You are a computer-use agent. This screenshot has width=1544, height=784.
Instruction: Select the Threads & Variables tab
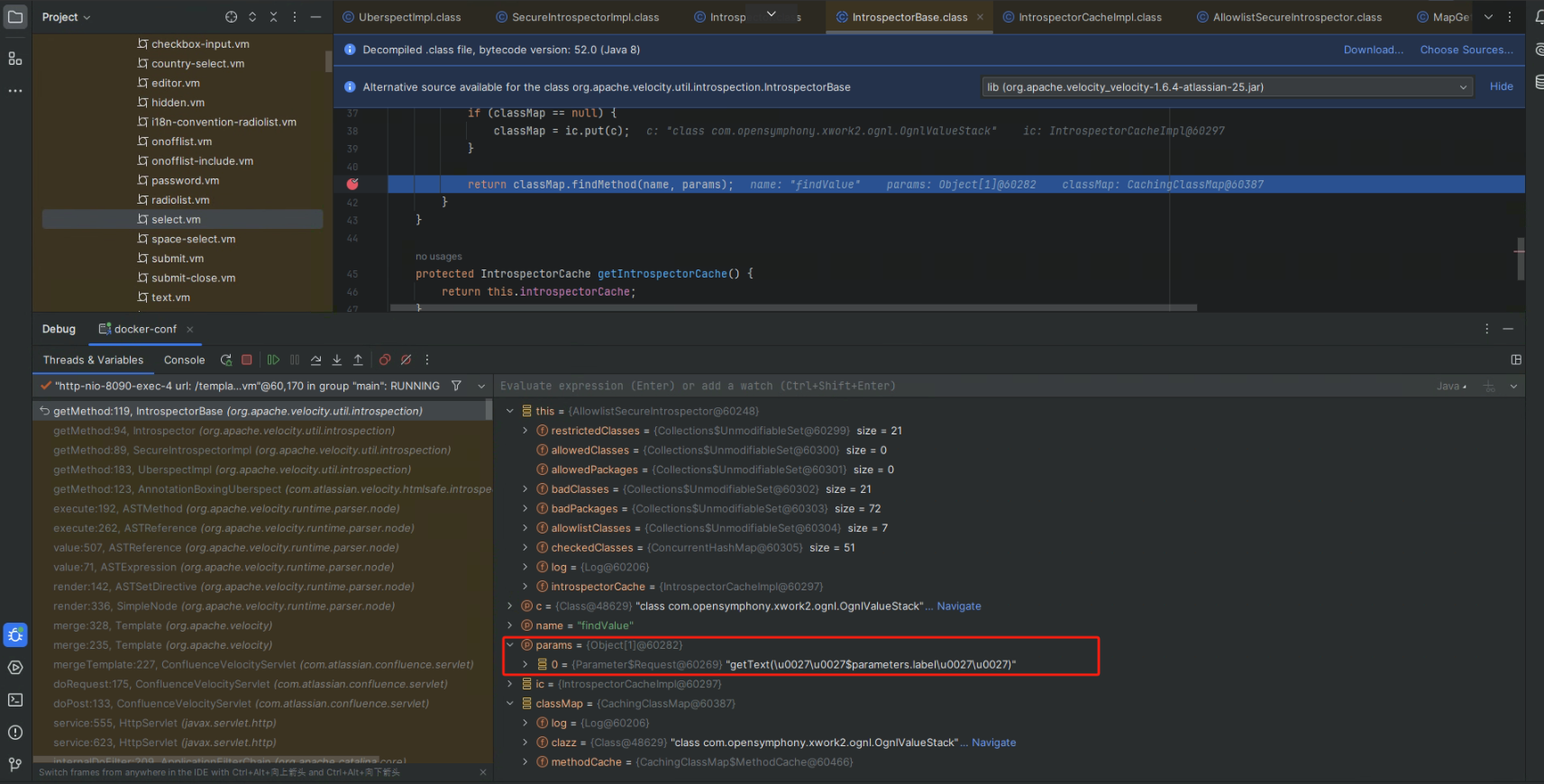[x=93, y=360]
